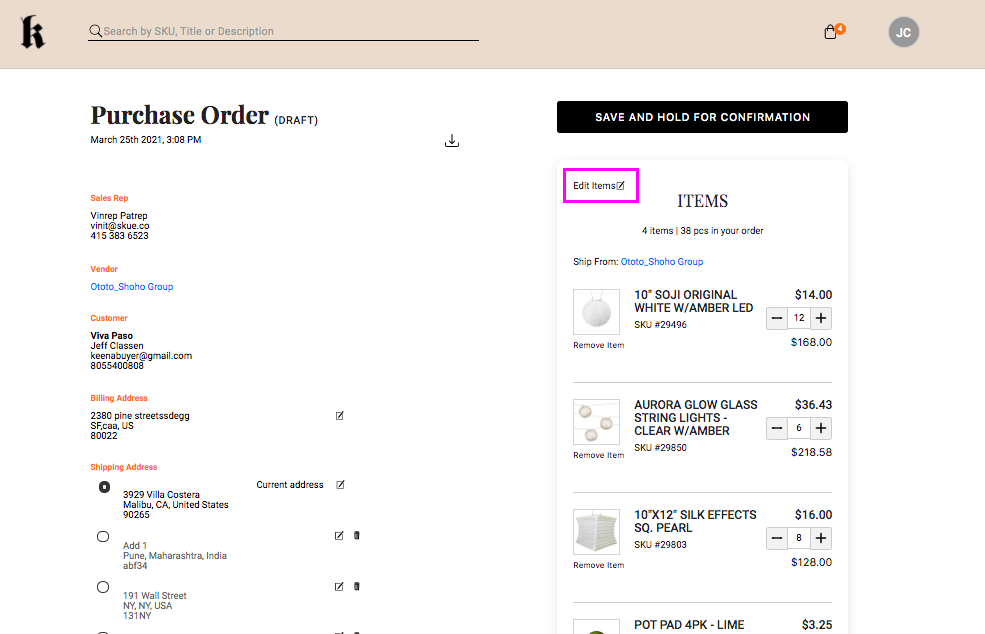Remove the AURORA GLOW GLASS item
This screenshot has width=985, height=634.
coord(596,455)
